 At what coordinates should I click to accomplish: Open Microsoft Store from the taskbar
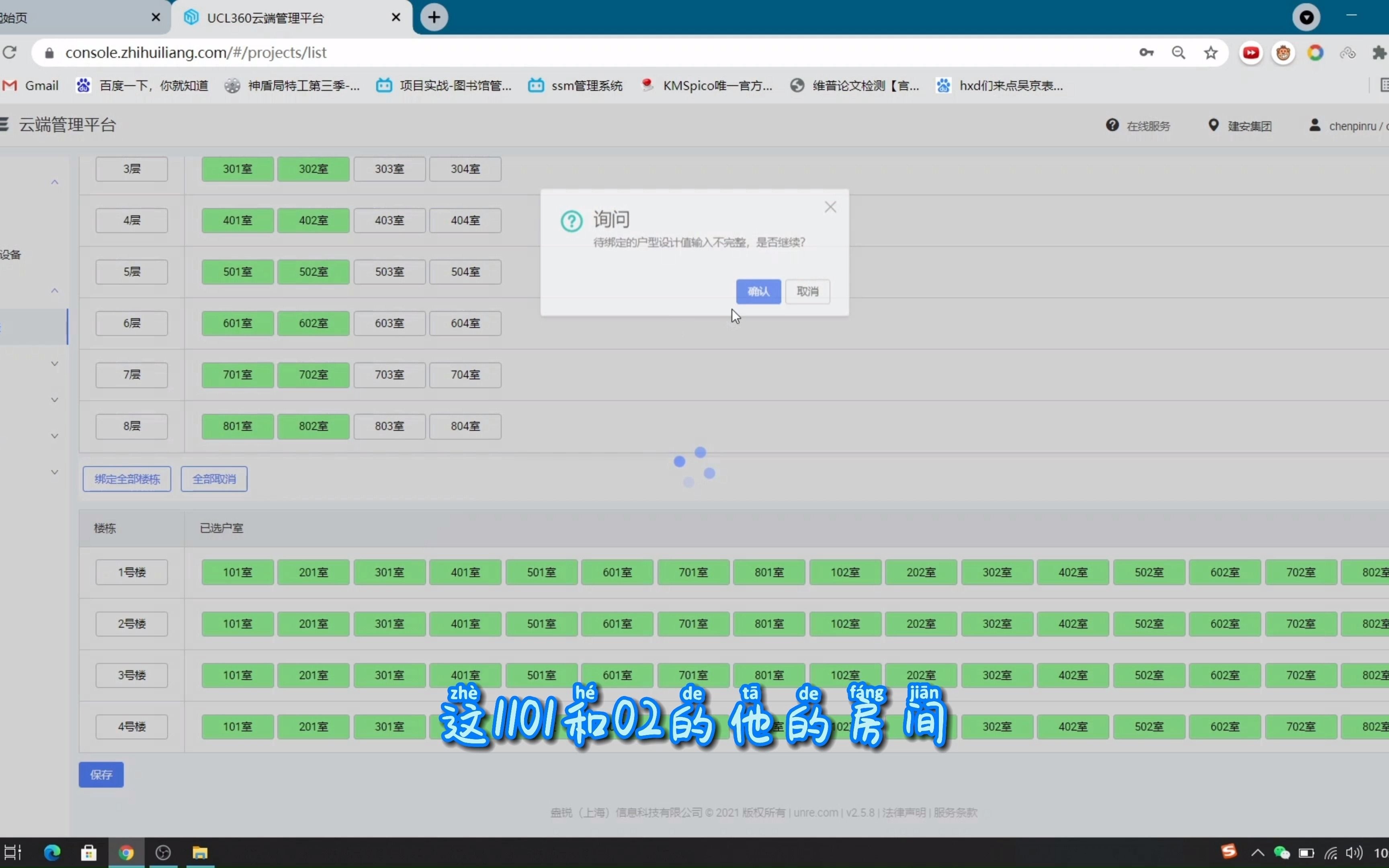point(88,852)
